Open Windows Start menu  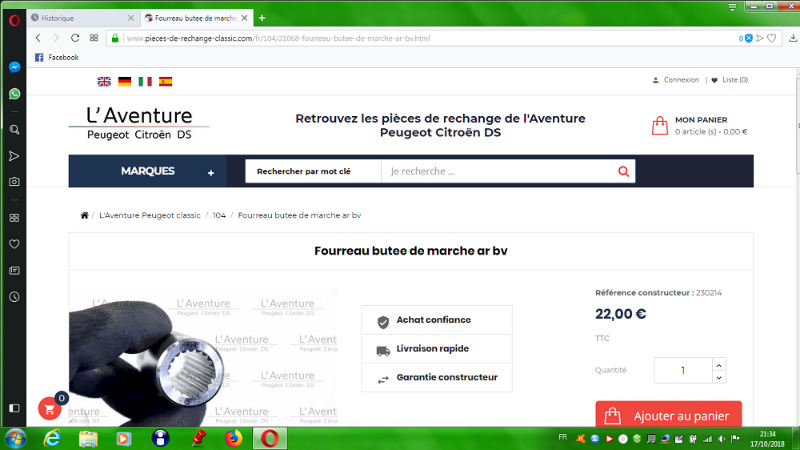[16, 438]
